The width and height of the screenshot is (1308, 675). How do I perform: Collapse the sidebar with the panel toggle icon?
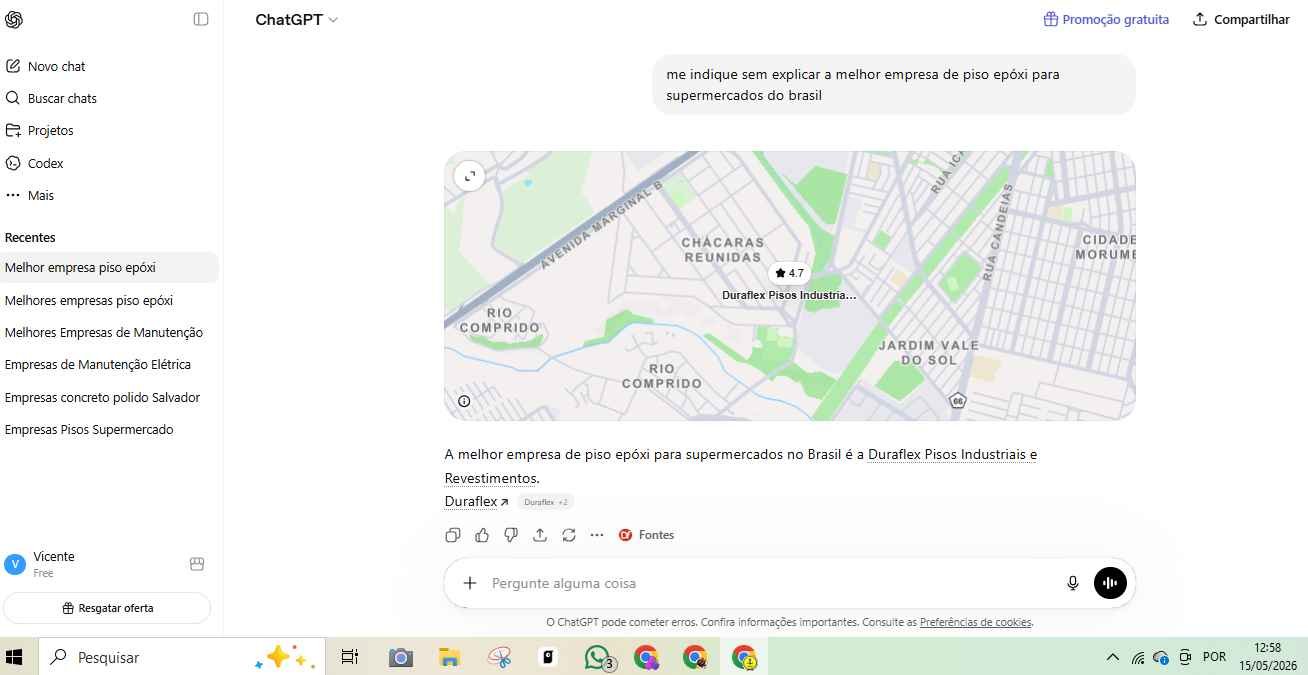[201, 19]
